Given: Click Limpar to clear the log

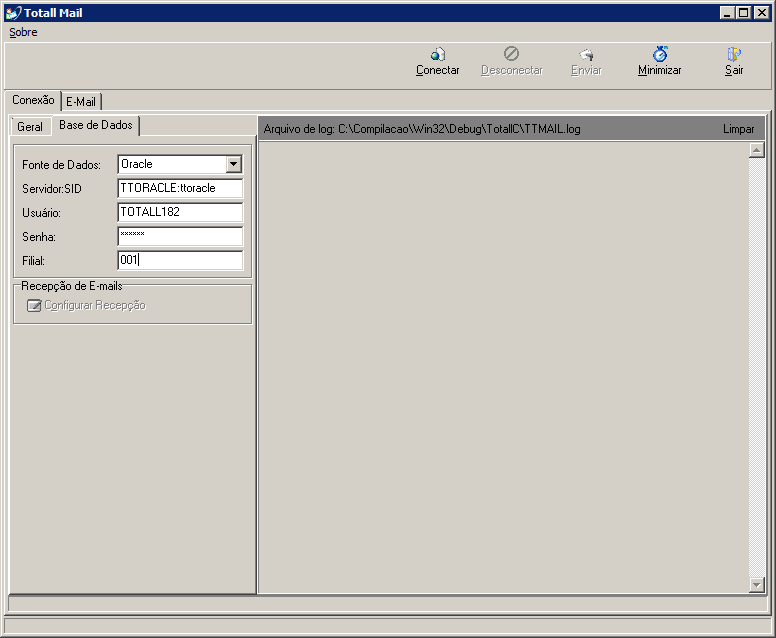Looking at the screenshot, I should click(x=738, y=129).
